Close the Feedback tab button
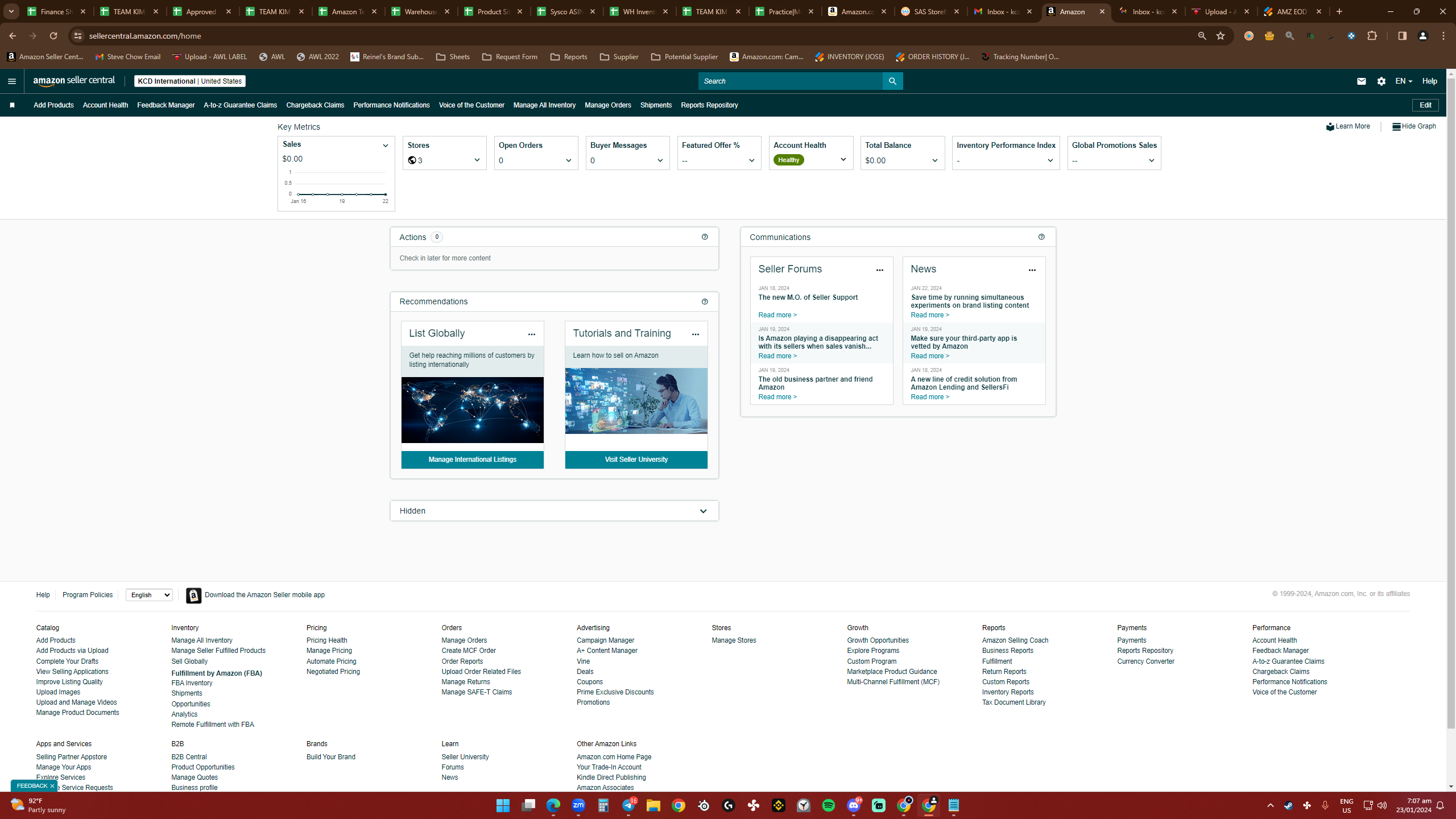 point(52,786)
